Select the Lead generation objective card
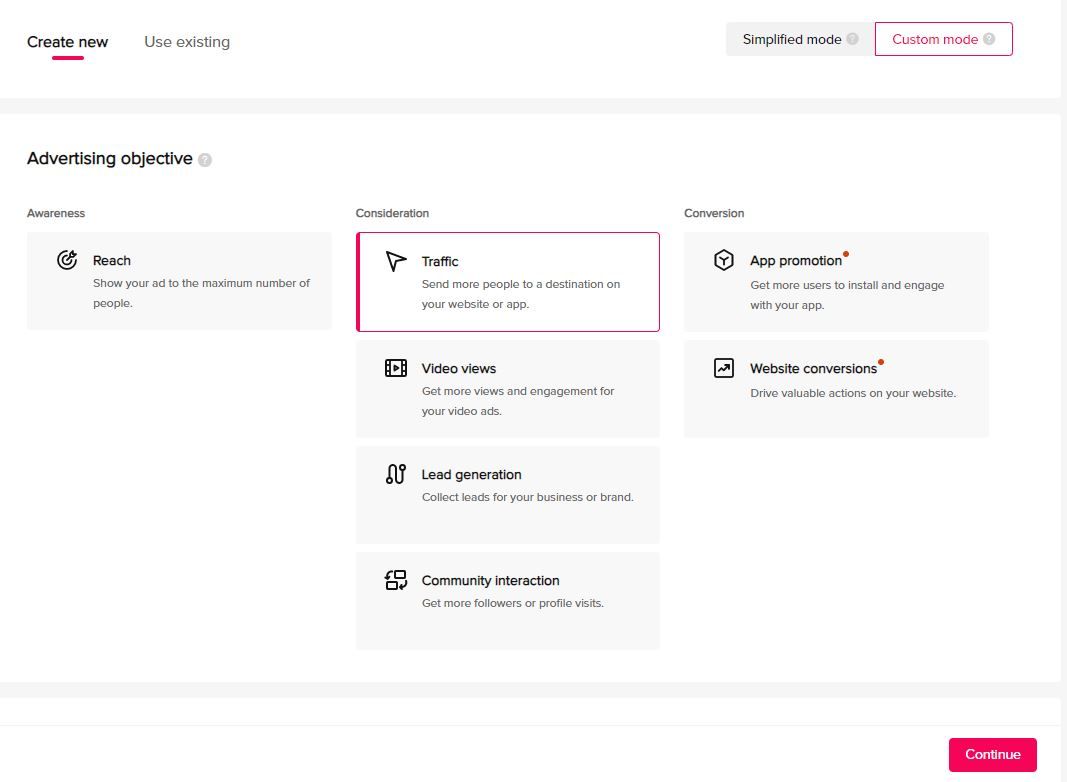The height and width of the screenshot is (782, 1067). pos(508,494)
